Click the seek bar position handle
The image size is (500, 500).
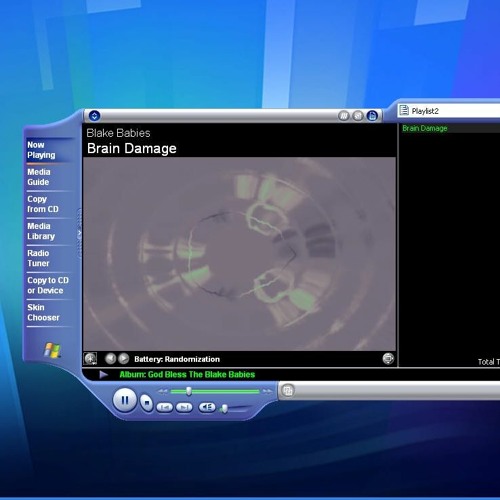tap(189, 391)
